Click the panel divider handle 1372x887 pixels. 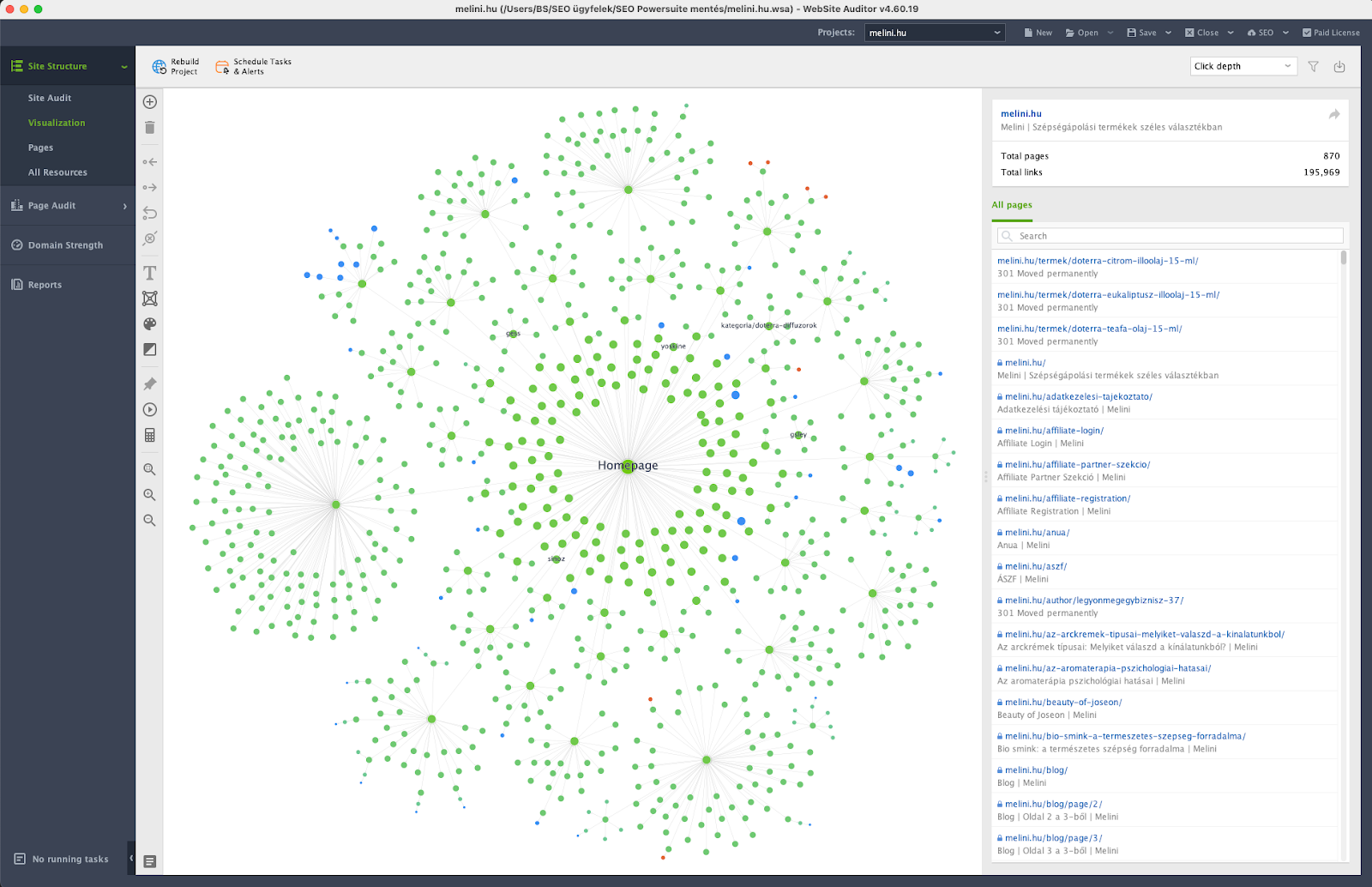coord(985,476)
